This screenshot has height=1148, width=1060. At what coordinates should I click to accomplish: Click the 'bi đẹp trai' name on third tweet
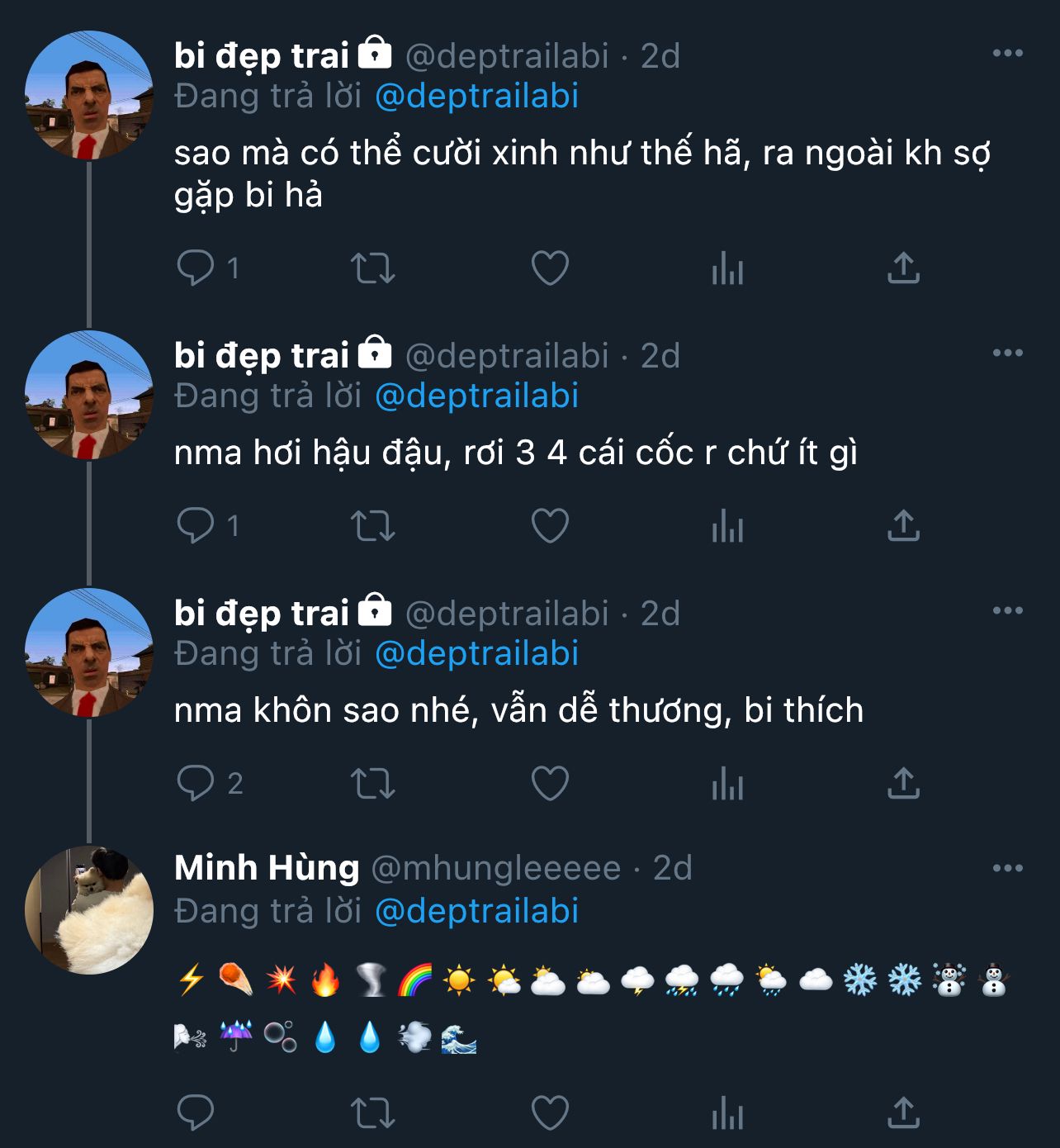click(262, 614)
